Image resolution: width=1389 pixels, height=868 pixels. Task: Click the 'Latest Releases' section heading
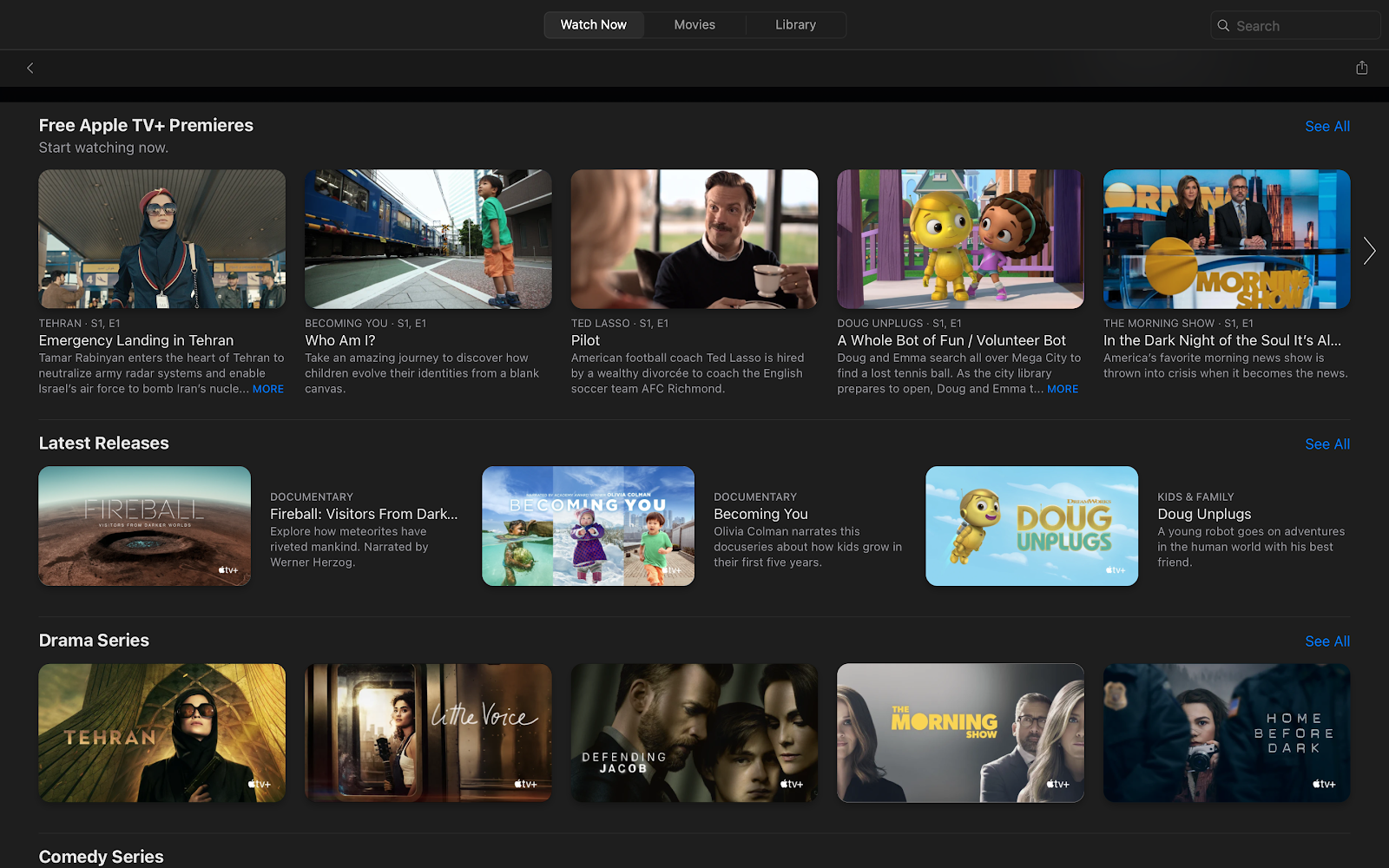(x=104, y=444)
